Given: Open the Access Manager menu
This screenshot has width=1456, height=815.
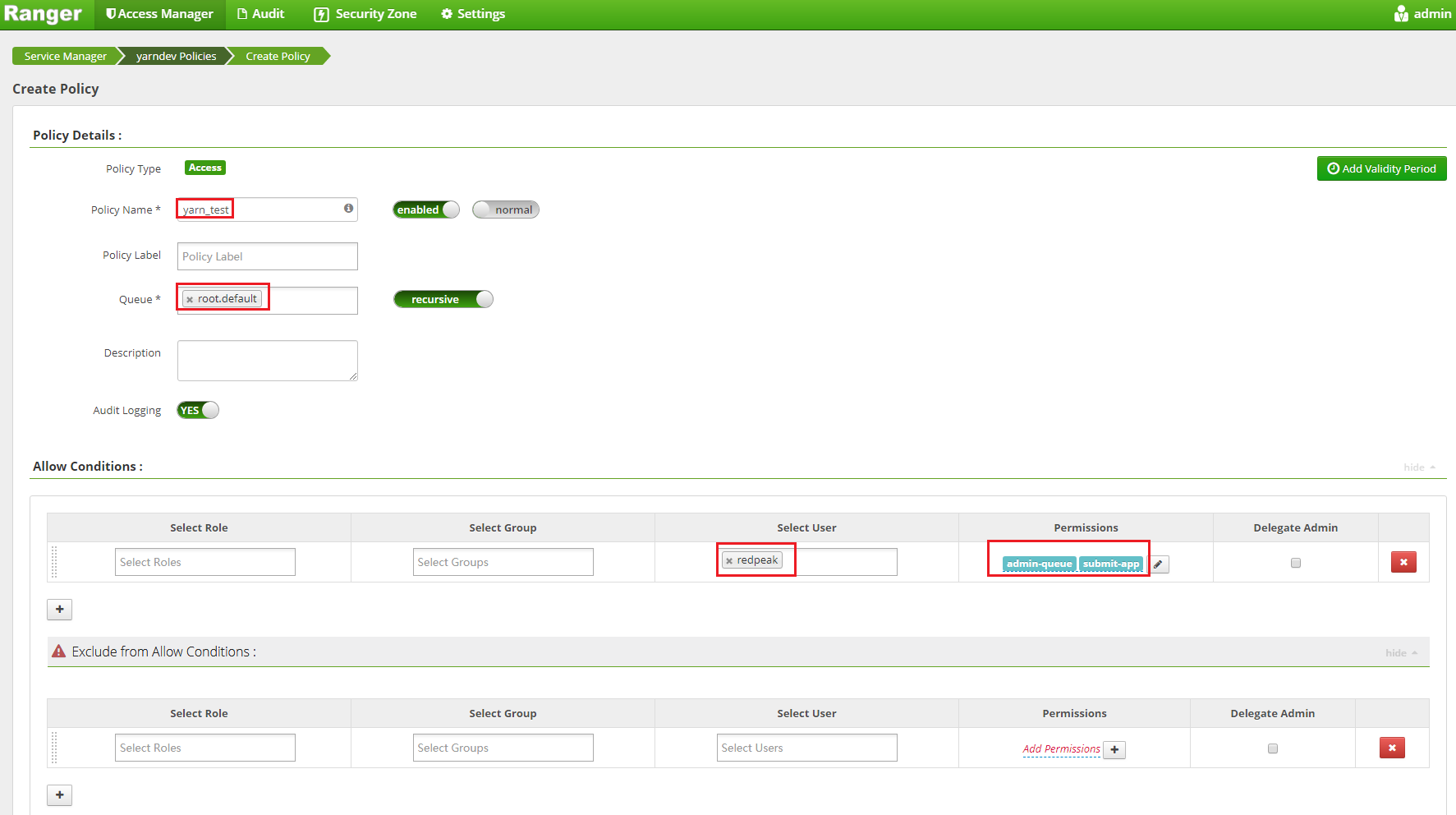Looking at the screenshot, I should point(160,14).
